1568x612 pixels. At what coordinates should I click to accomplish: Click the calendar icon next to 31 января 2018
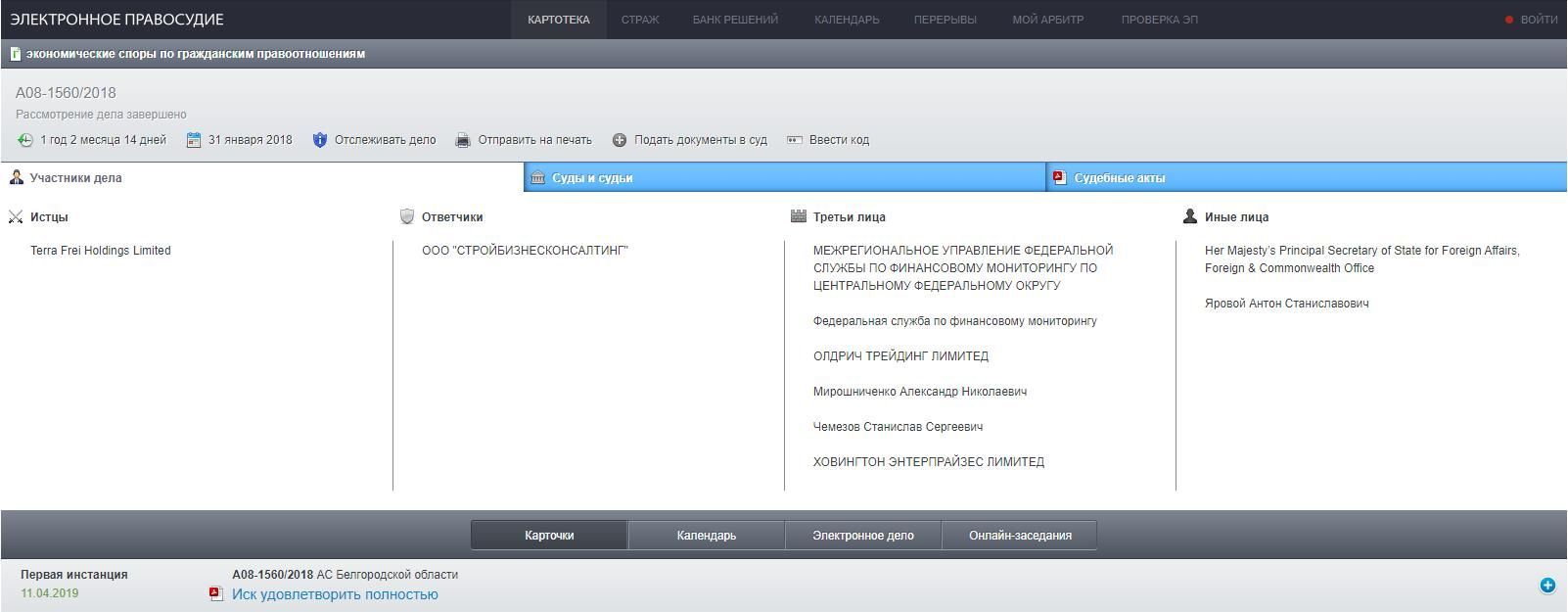[194, 140]
